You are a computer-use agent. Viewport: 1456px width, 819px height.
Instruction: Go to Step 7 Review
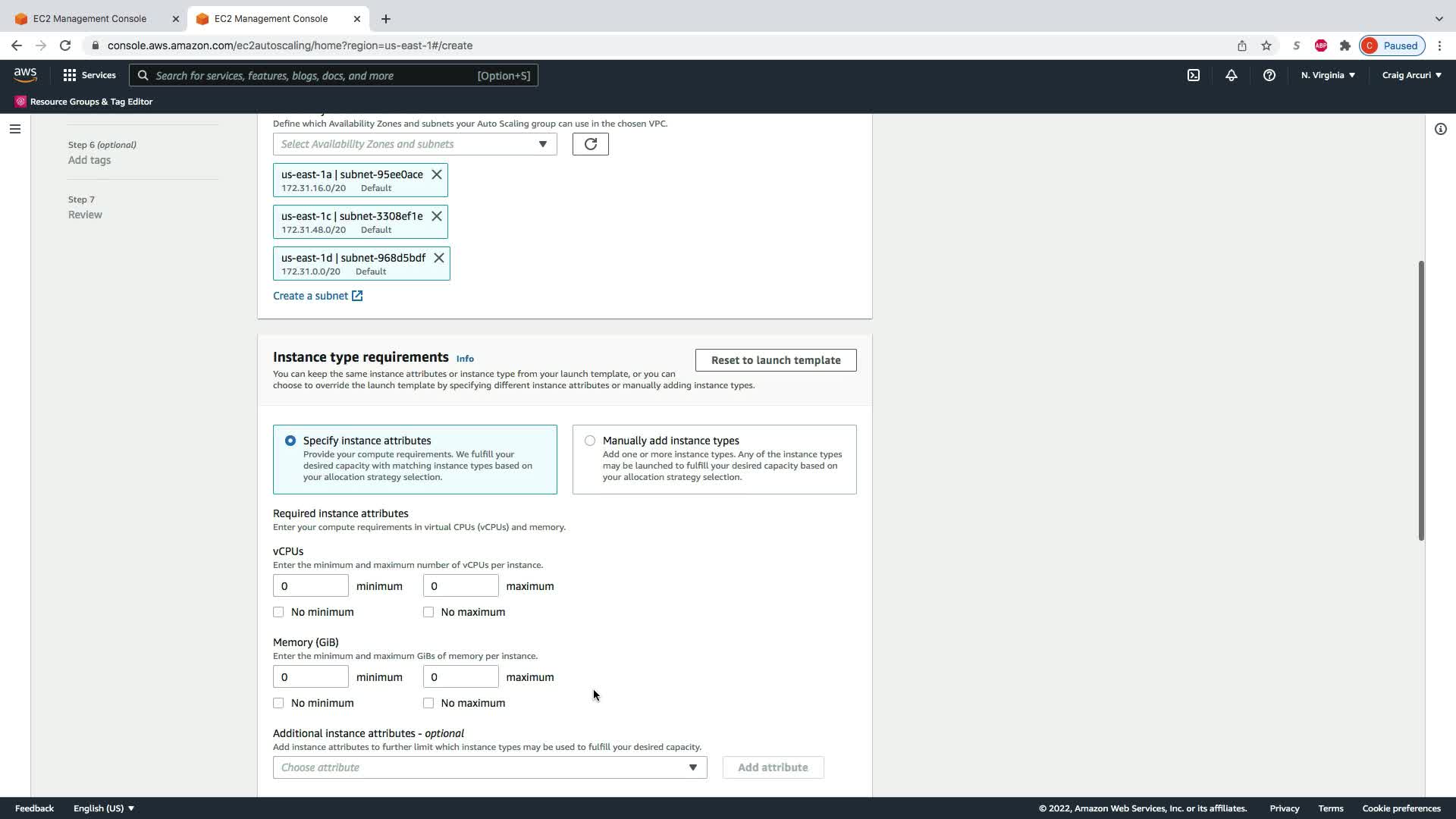pos(85,215)
